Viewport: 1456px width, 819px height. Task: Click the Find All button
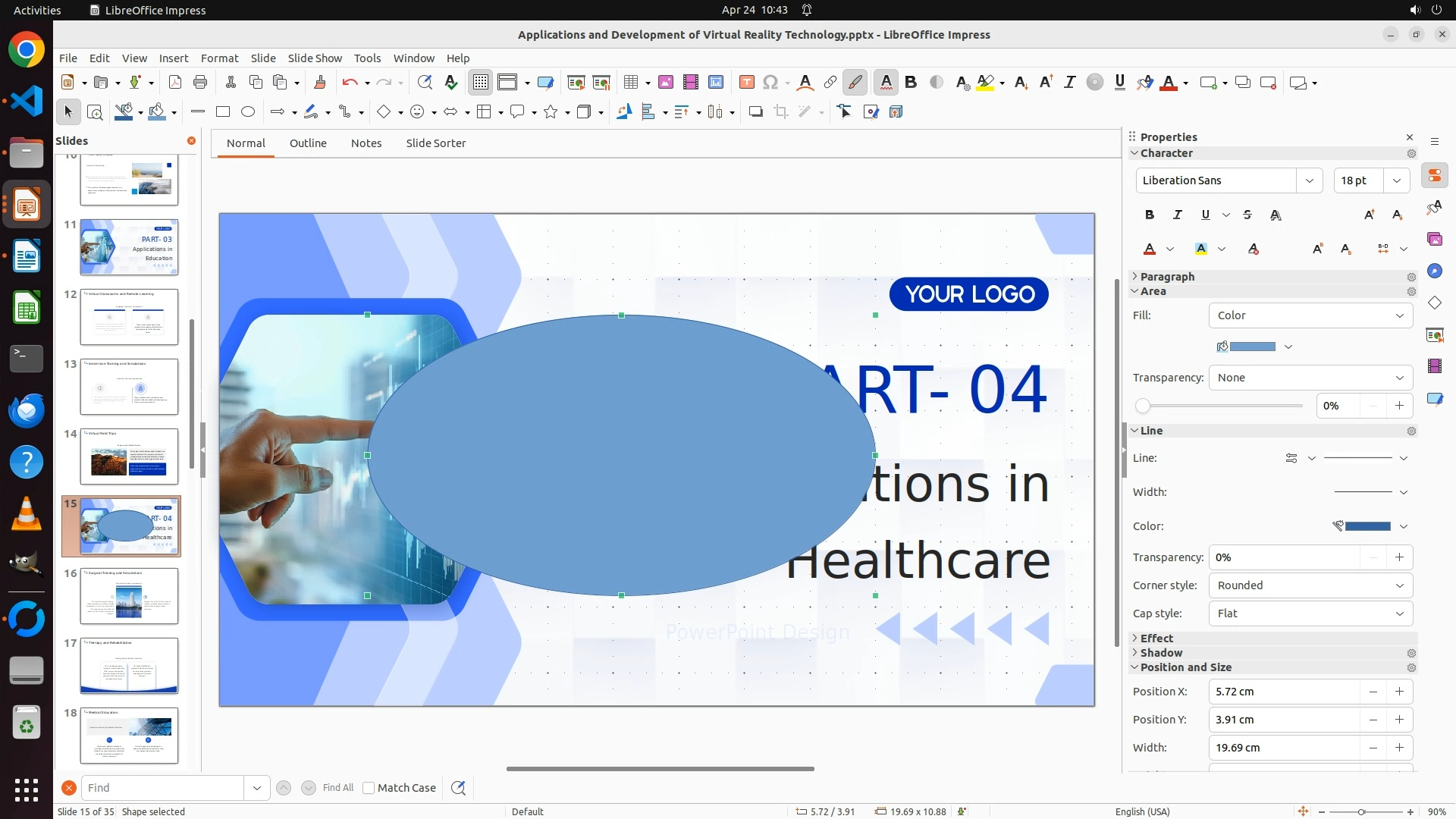coord(337,788)
